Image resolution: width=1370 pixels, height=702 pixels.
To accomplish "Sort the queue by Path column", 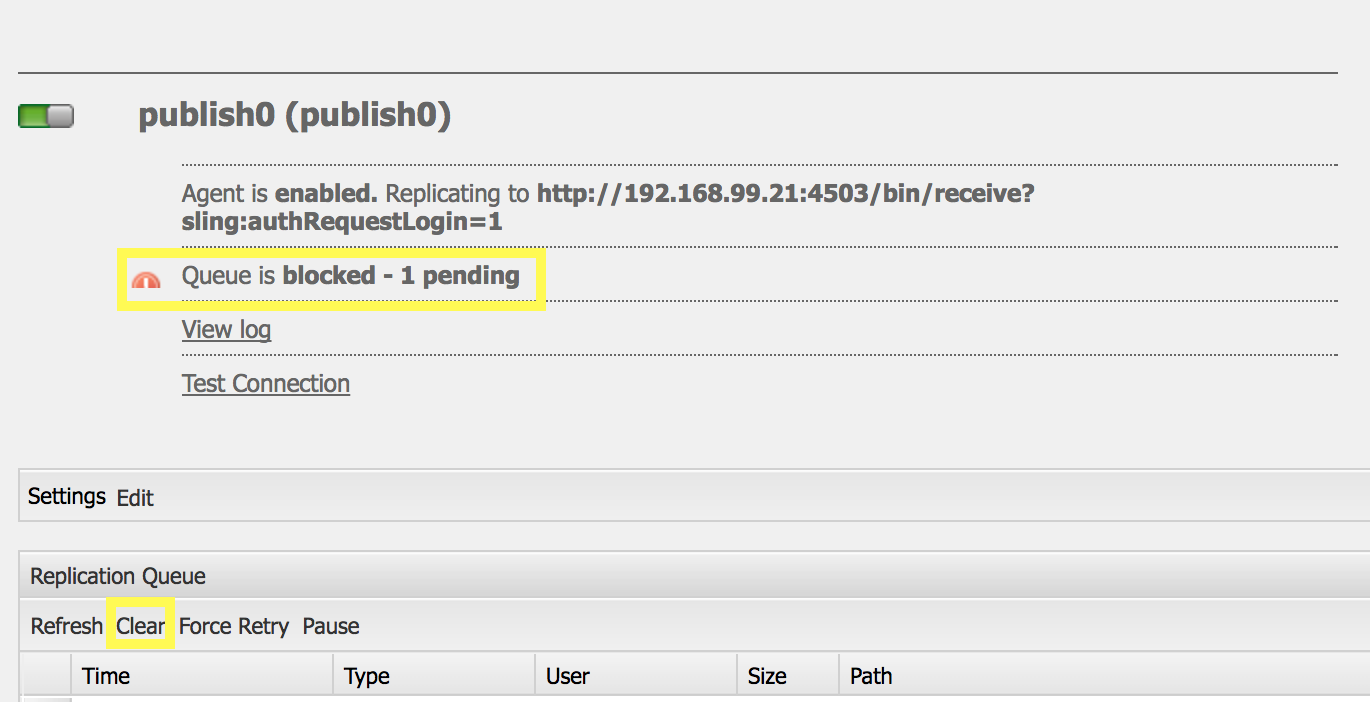I will [x=871, y=676].
